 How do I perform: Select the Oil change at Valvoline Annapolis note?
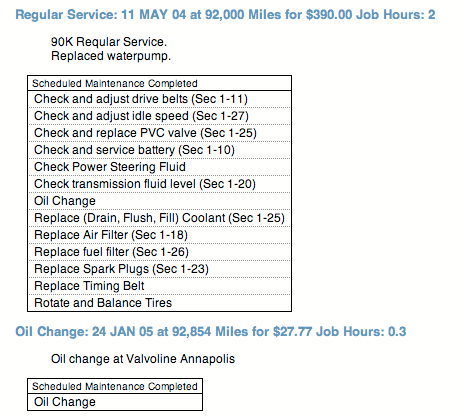click(x=143, y=359)
